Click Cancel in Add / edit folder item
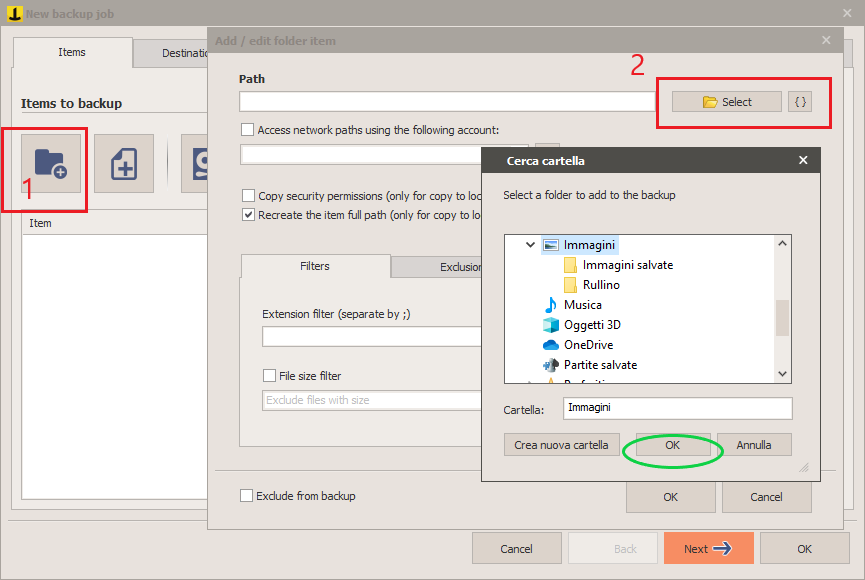 point(766,497)
